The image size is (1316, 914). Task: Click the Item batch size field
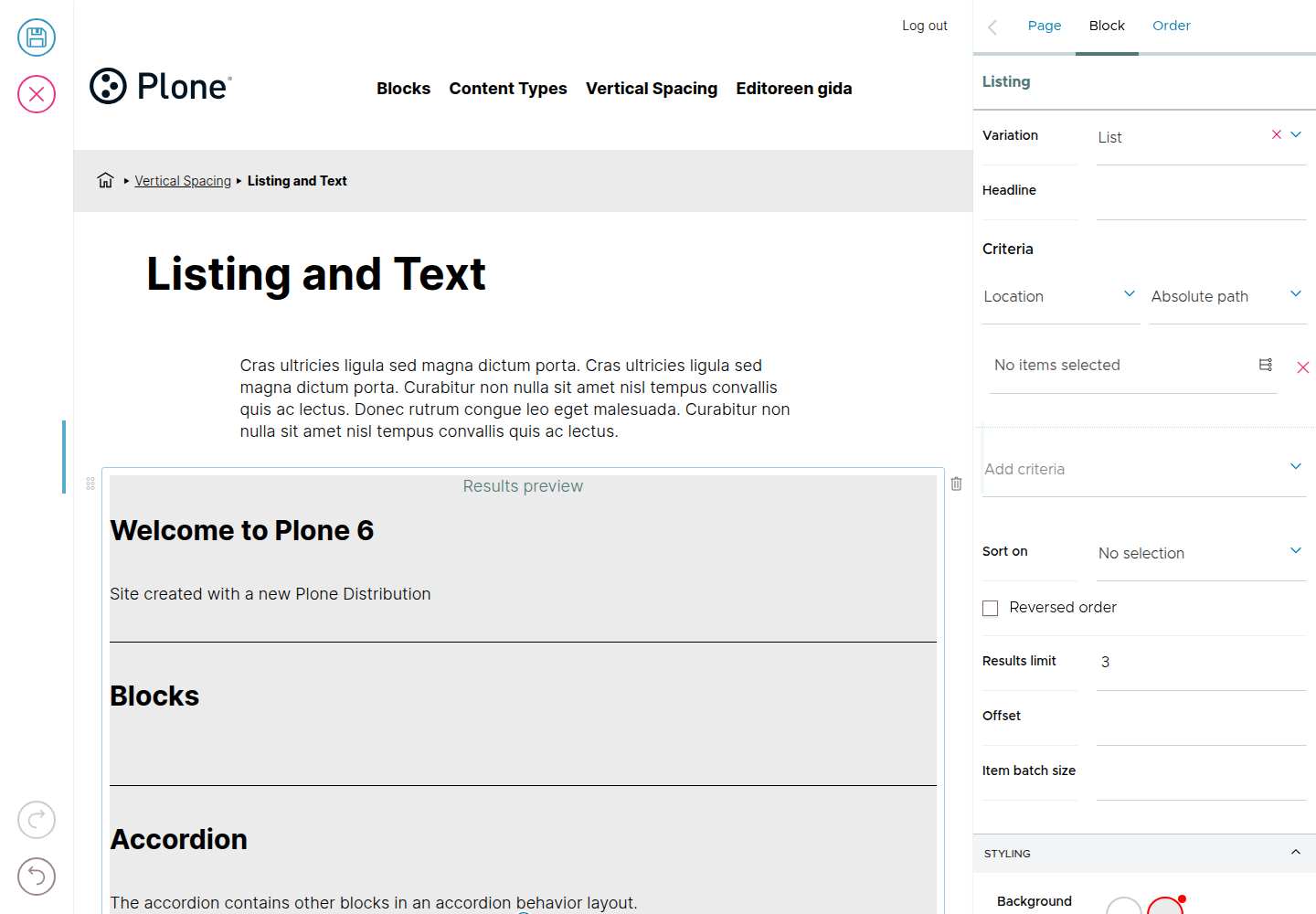tap(1201, 773)
